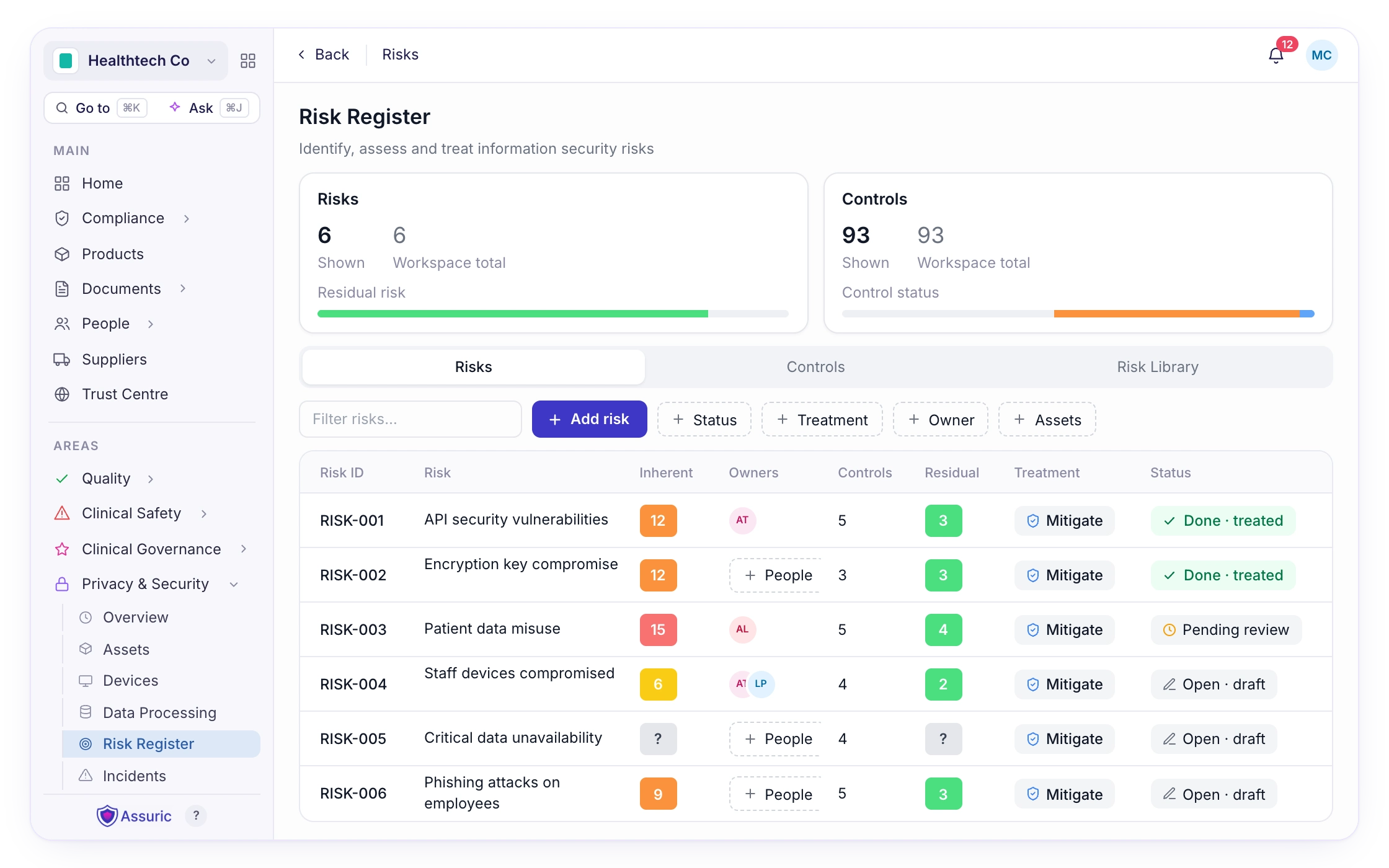Open the MC user avatar menu
This screenshot has width=1389, height=868.
(1321, 55)
